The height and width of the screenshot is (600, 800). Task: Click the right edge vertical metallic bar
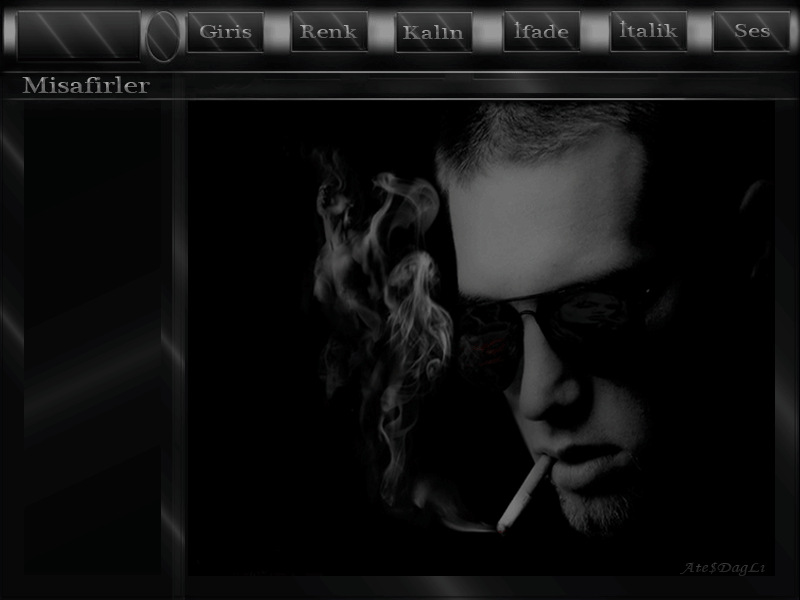click(788, 340)
